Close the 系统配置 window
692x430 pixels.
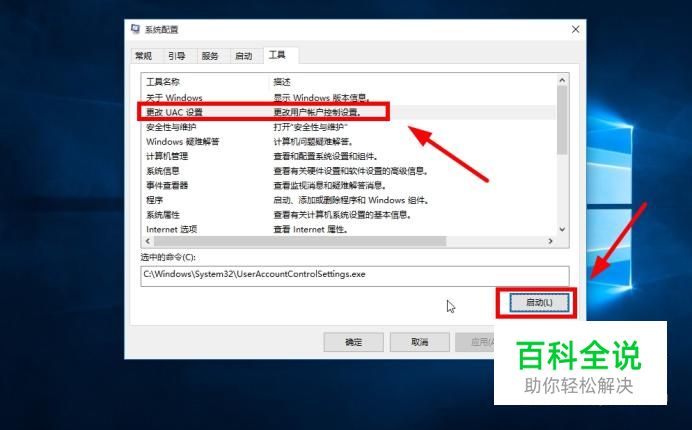(x=575, y=30)
